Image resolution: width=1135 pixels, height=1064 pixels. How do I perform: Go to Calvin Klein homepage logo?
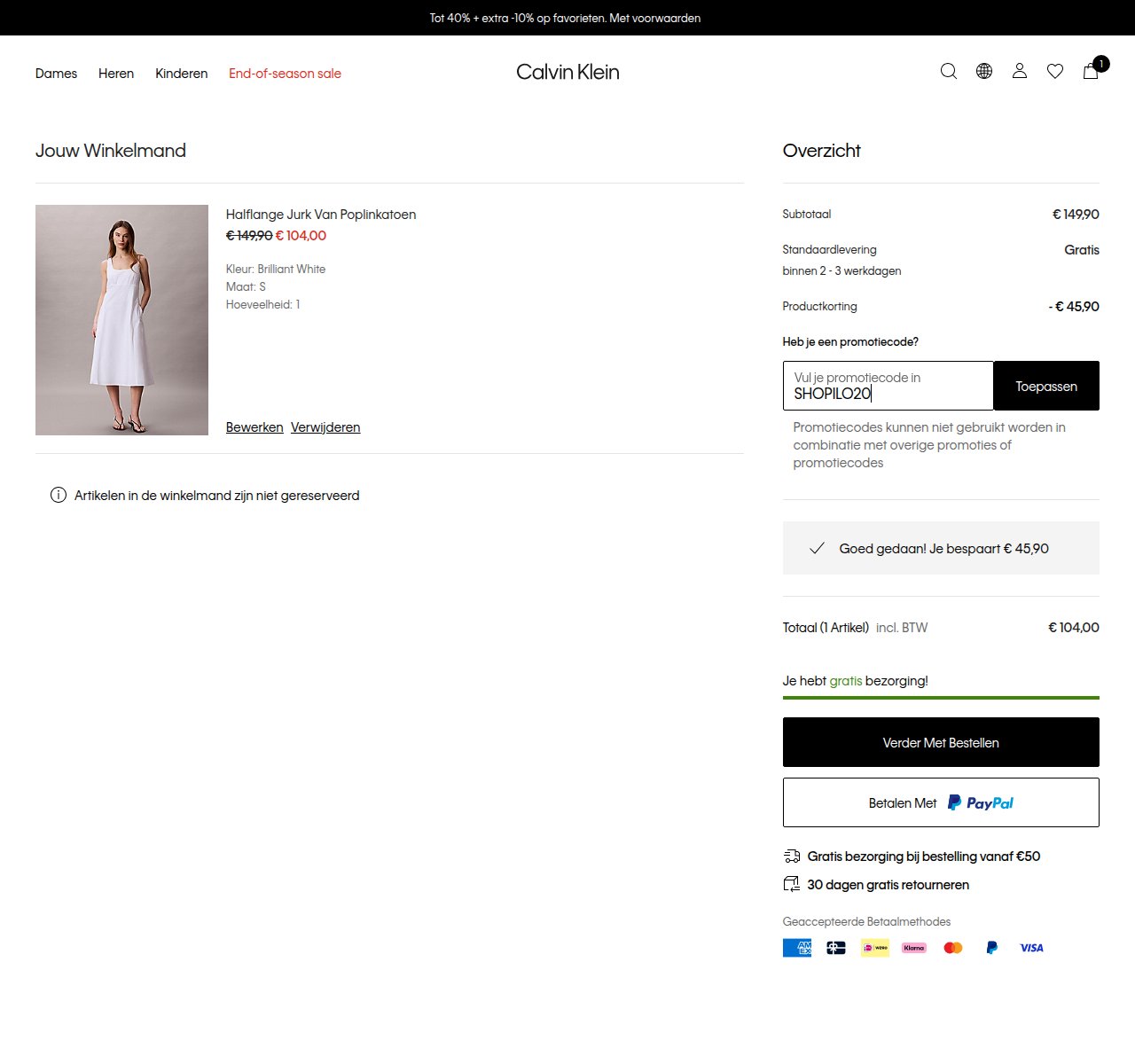pos(567,72)
